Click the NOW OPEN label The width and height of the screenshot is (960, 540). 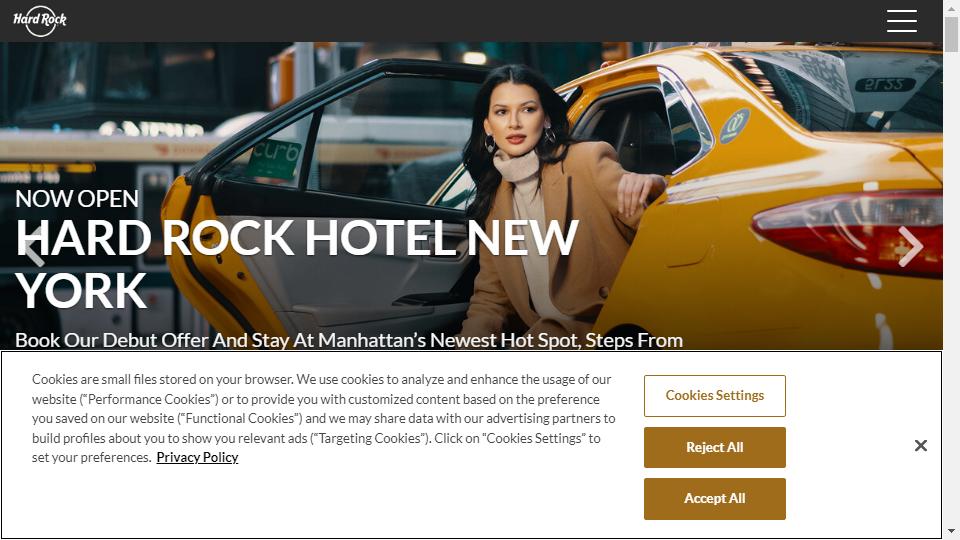pos(77,198)
